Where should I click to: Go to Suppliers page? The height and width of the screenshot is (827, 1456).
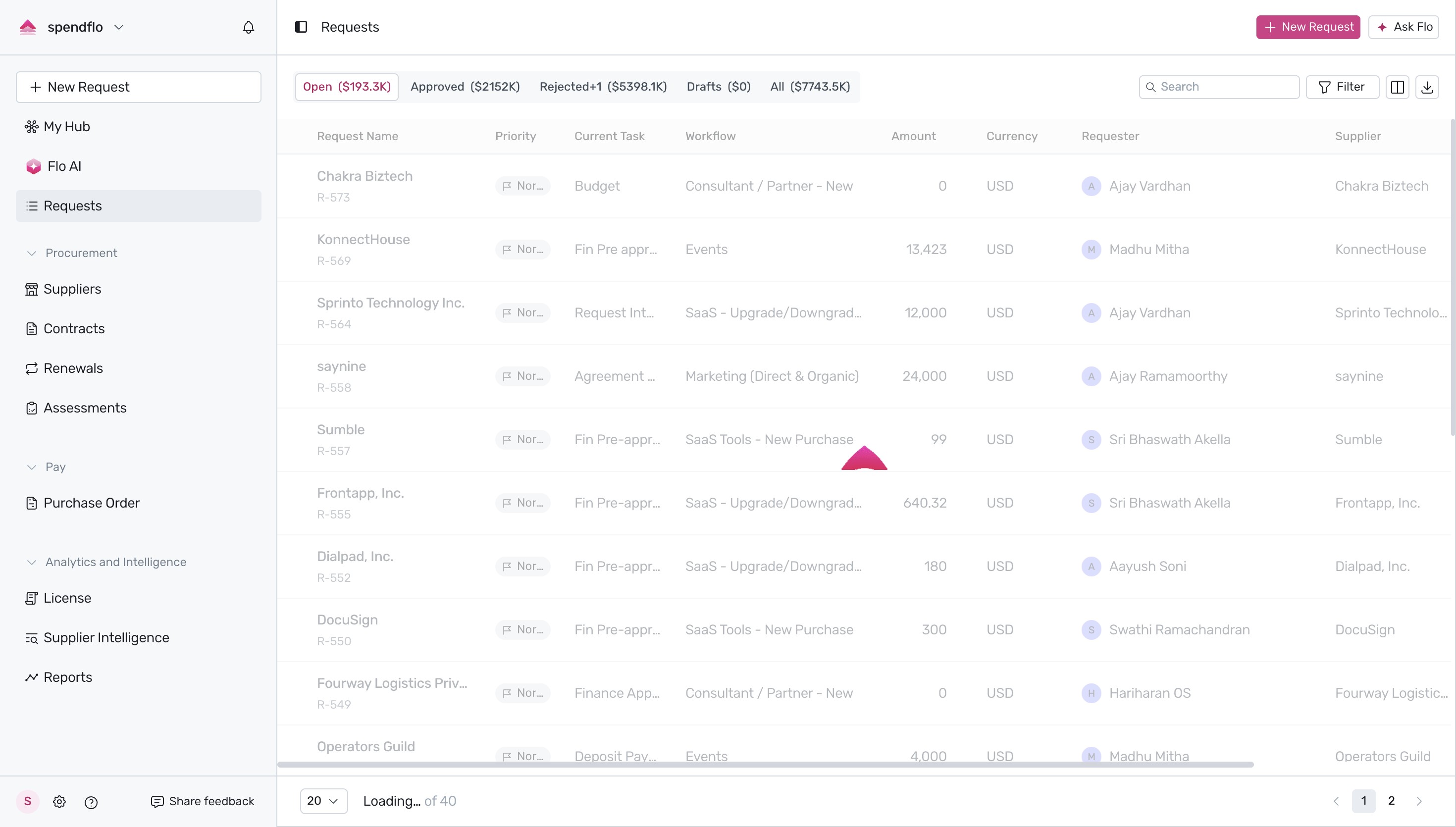coord(139,289)
